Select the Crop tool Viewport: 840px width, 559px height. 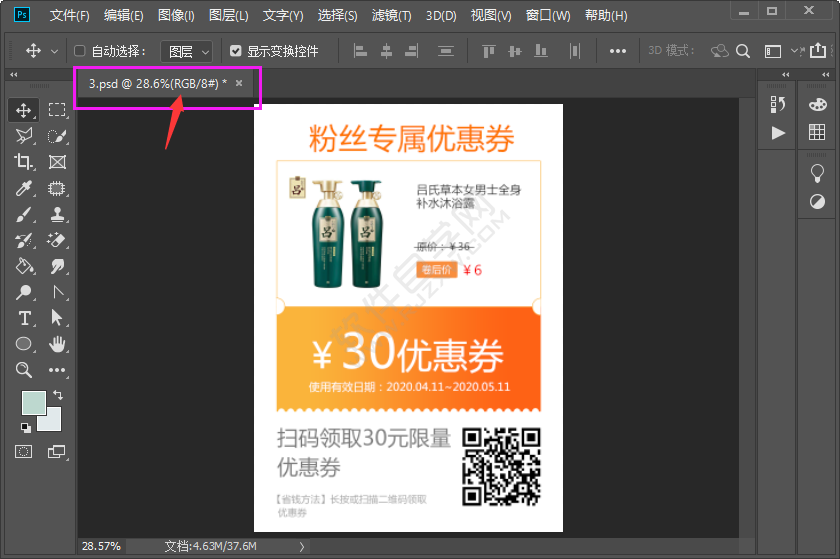point(24,162)
